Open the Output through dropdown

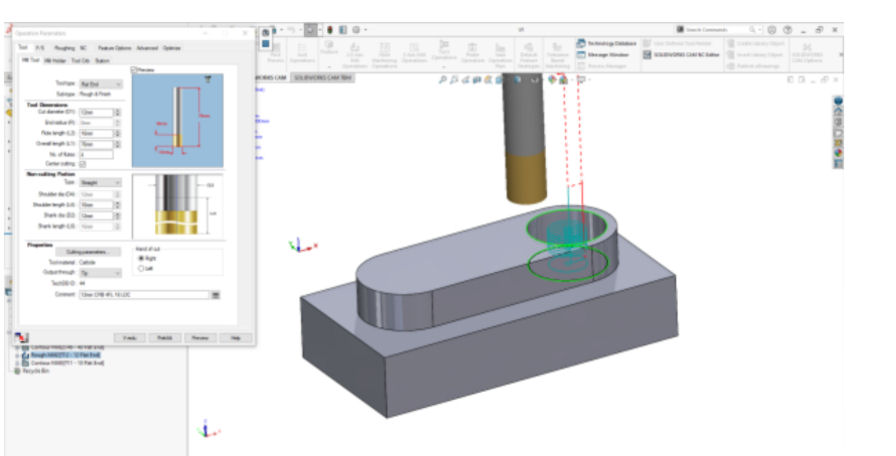pyautogui.click(x=100, y=272)
